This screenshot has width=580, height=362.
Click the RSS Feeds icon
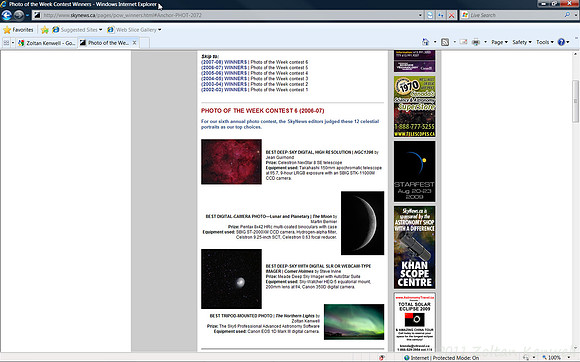[445, 42]
